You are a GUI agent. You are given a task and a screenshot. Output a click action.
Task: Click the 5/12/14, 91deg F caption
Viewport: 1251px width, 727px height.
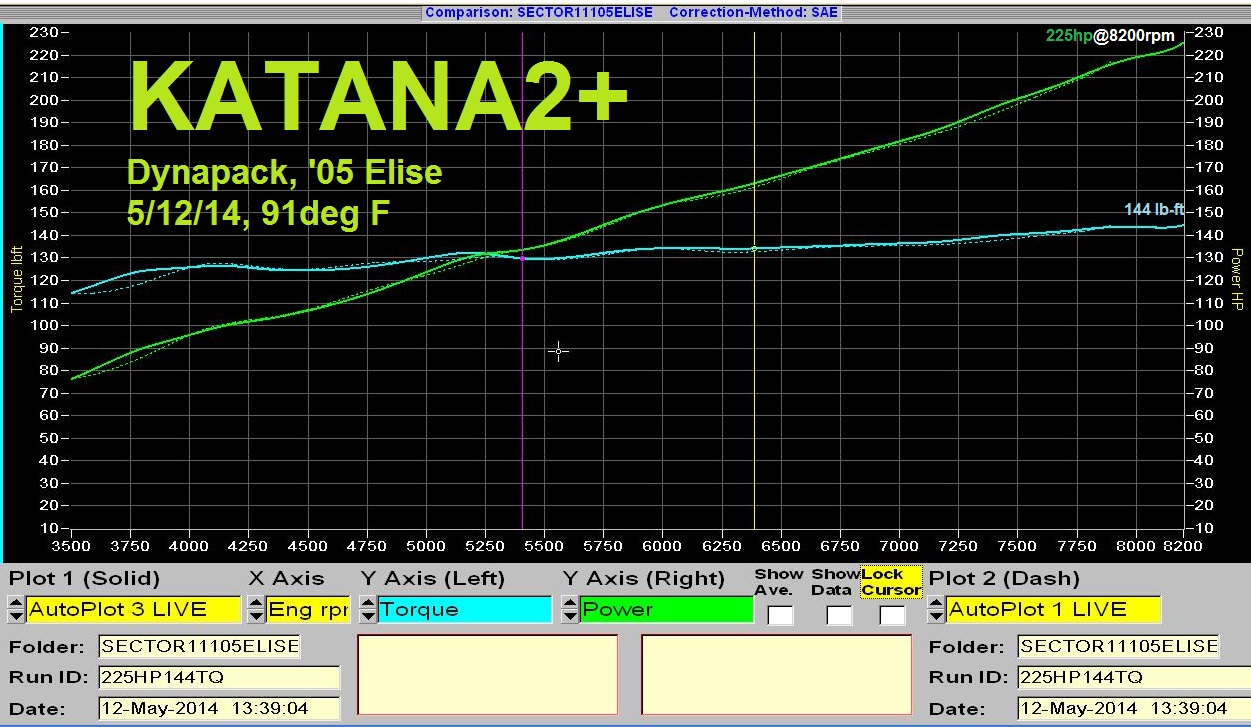(x=258, y=213)
